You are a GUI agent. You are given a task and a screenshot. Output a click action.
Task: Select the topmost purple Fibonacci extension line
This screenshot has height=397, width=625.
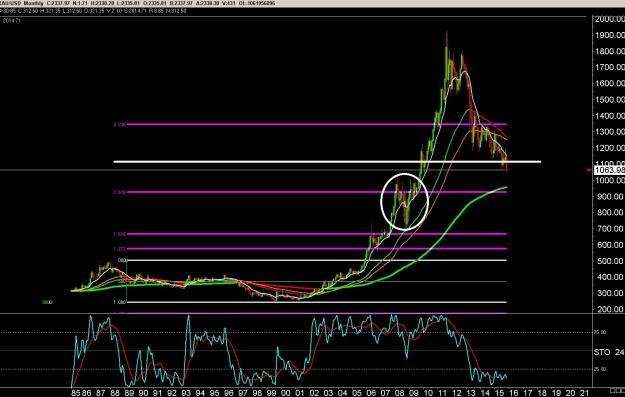(317, 124)
